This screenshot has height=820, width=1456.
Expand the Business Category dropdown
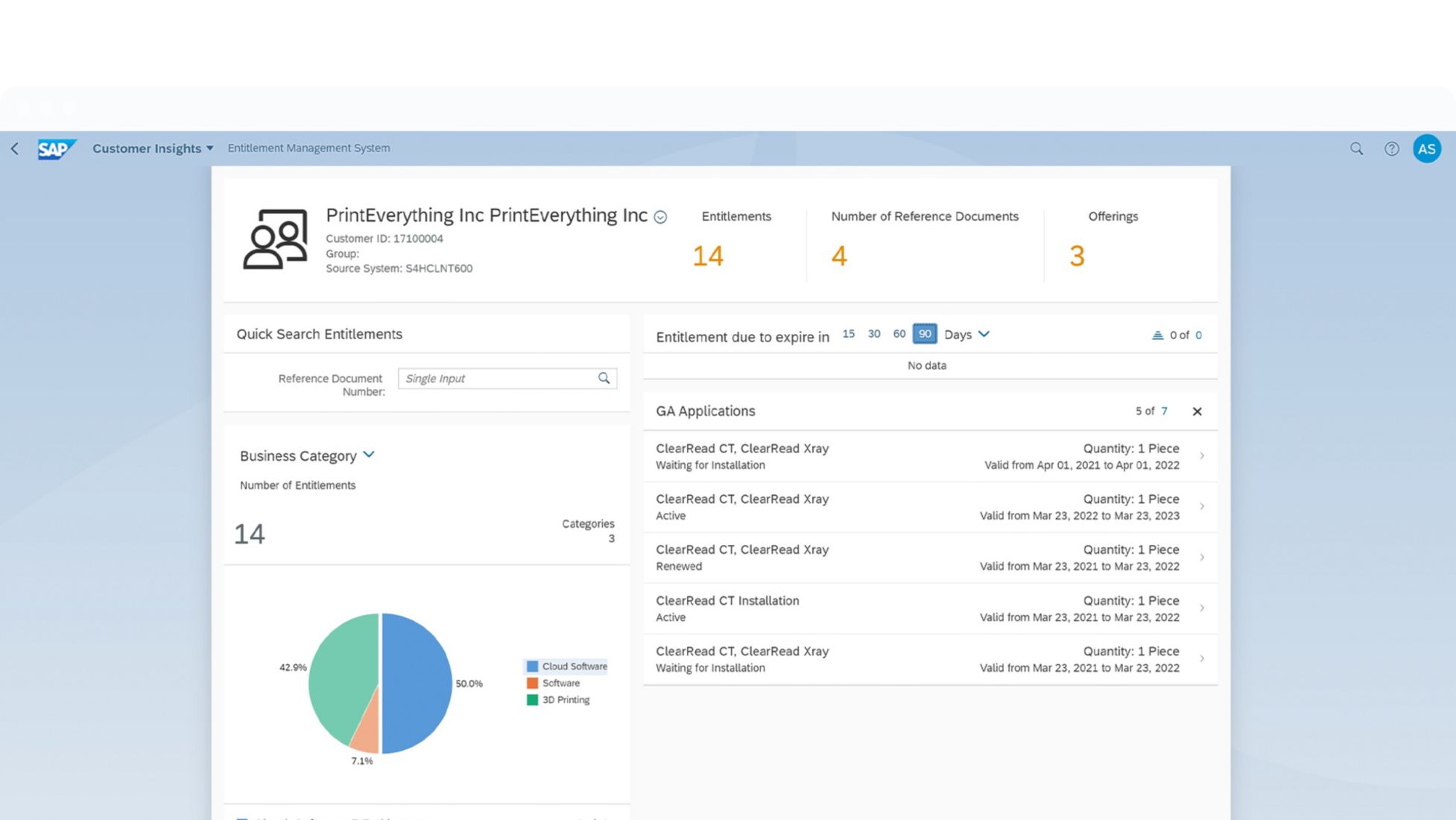369,455
